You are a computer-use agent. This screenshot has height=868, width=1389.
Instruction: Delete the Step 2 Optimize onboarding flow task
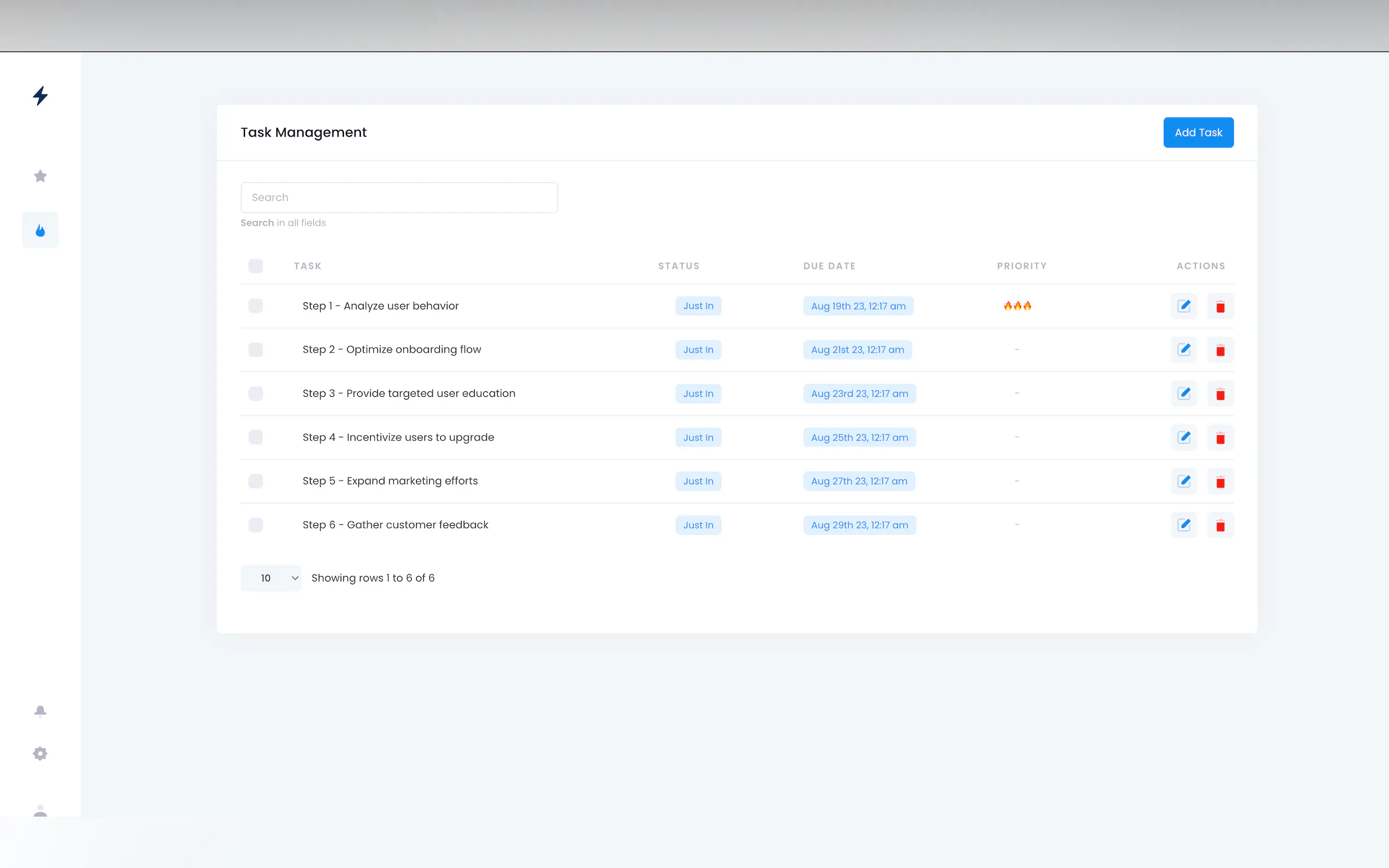point(1220,350)
